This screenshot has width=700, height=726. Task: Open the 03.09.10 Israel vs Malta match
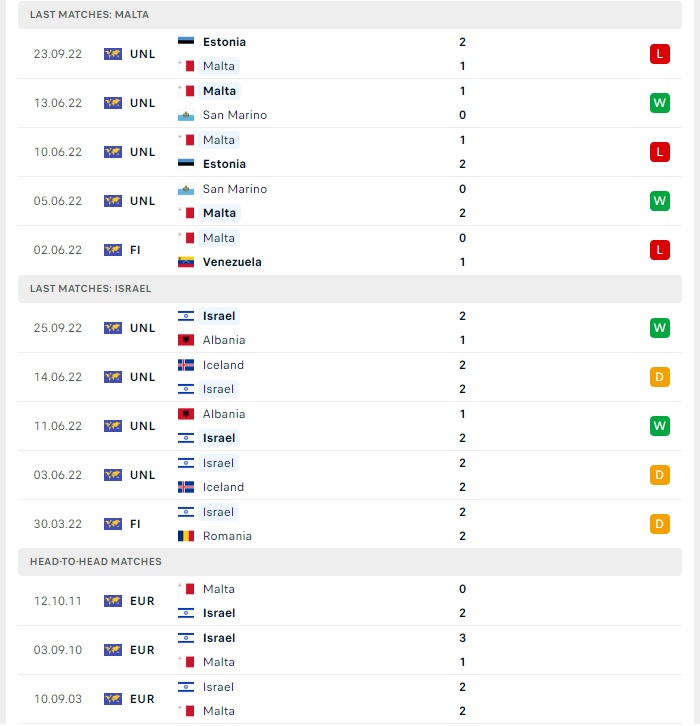(x=350, y=650)
